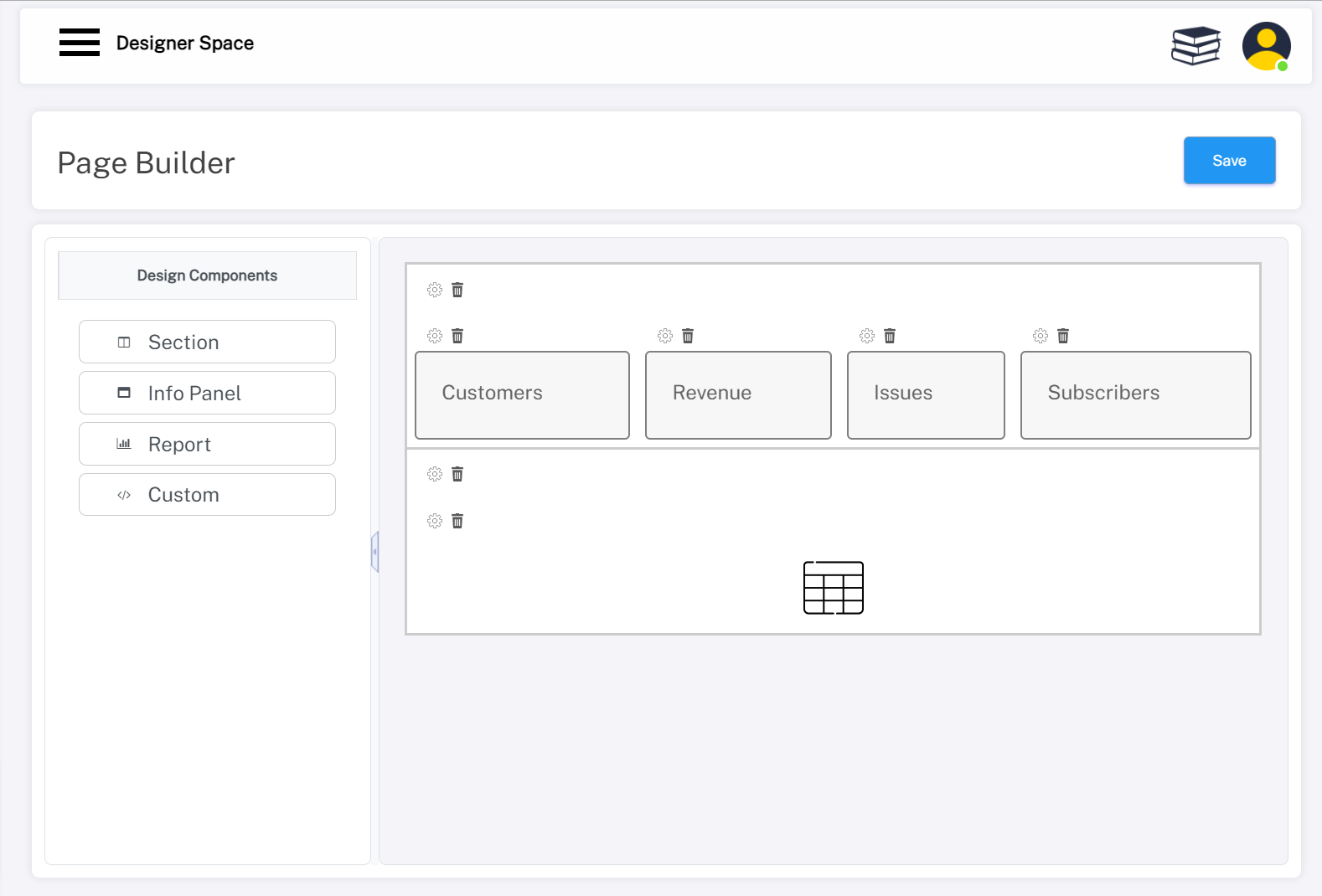Delete the Revenue info panel
This screenshot has height=896, width=1322.
coord(688,336)
